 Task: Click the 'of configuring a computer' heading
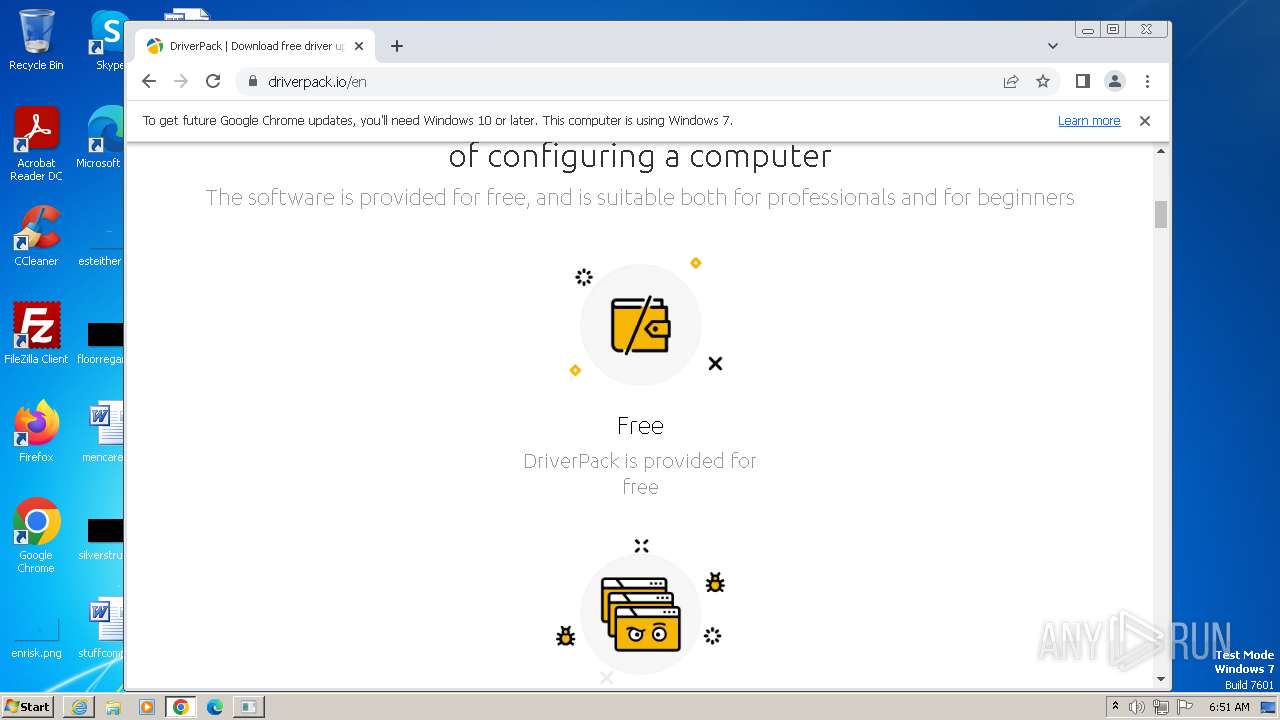tap(640, 156)
